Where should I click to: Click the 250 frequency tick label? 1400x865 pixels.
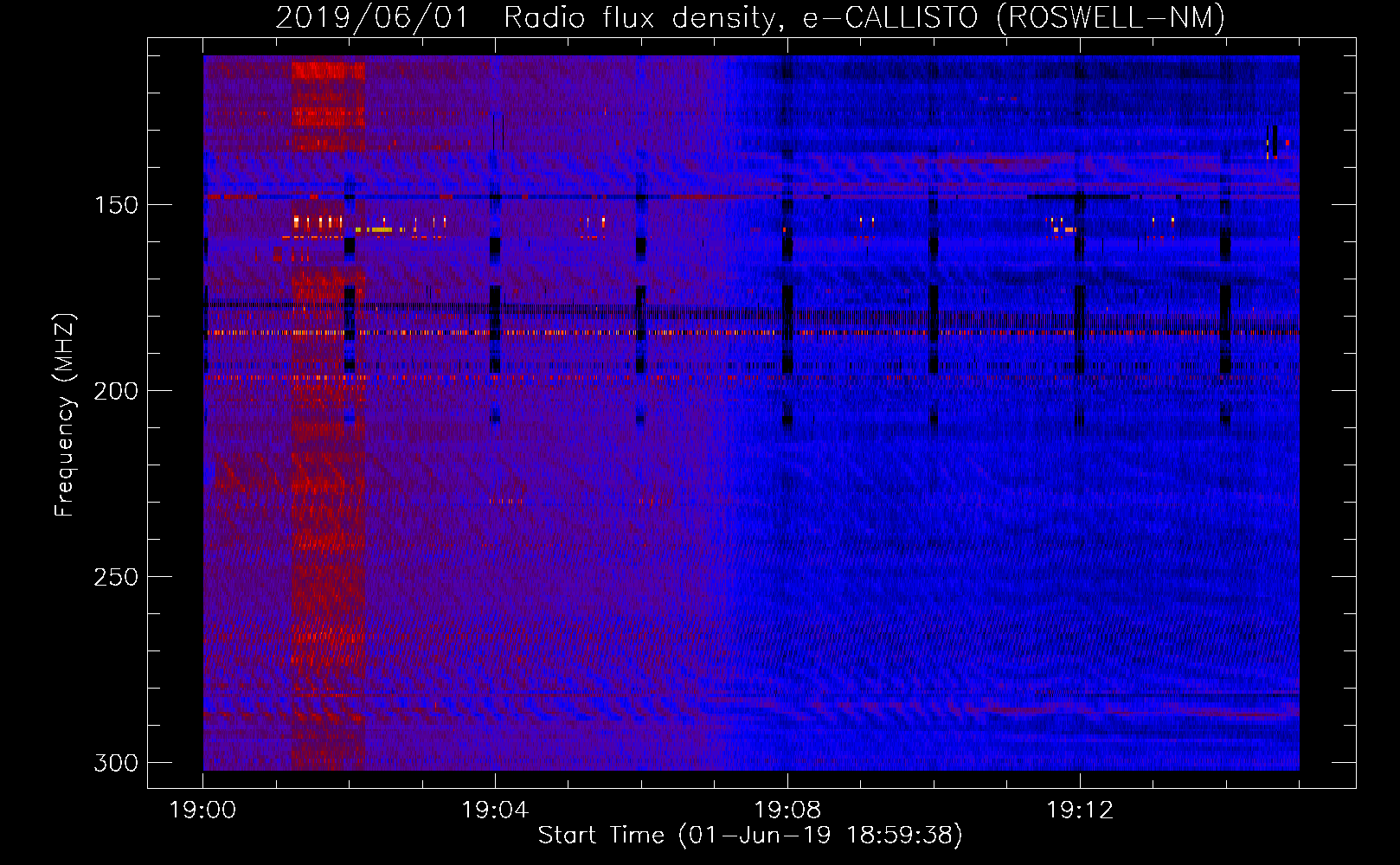116,577
